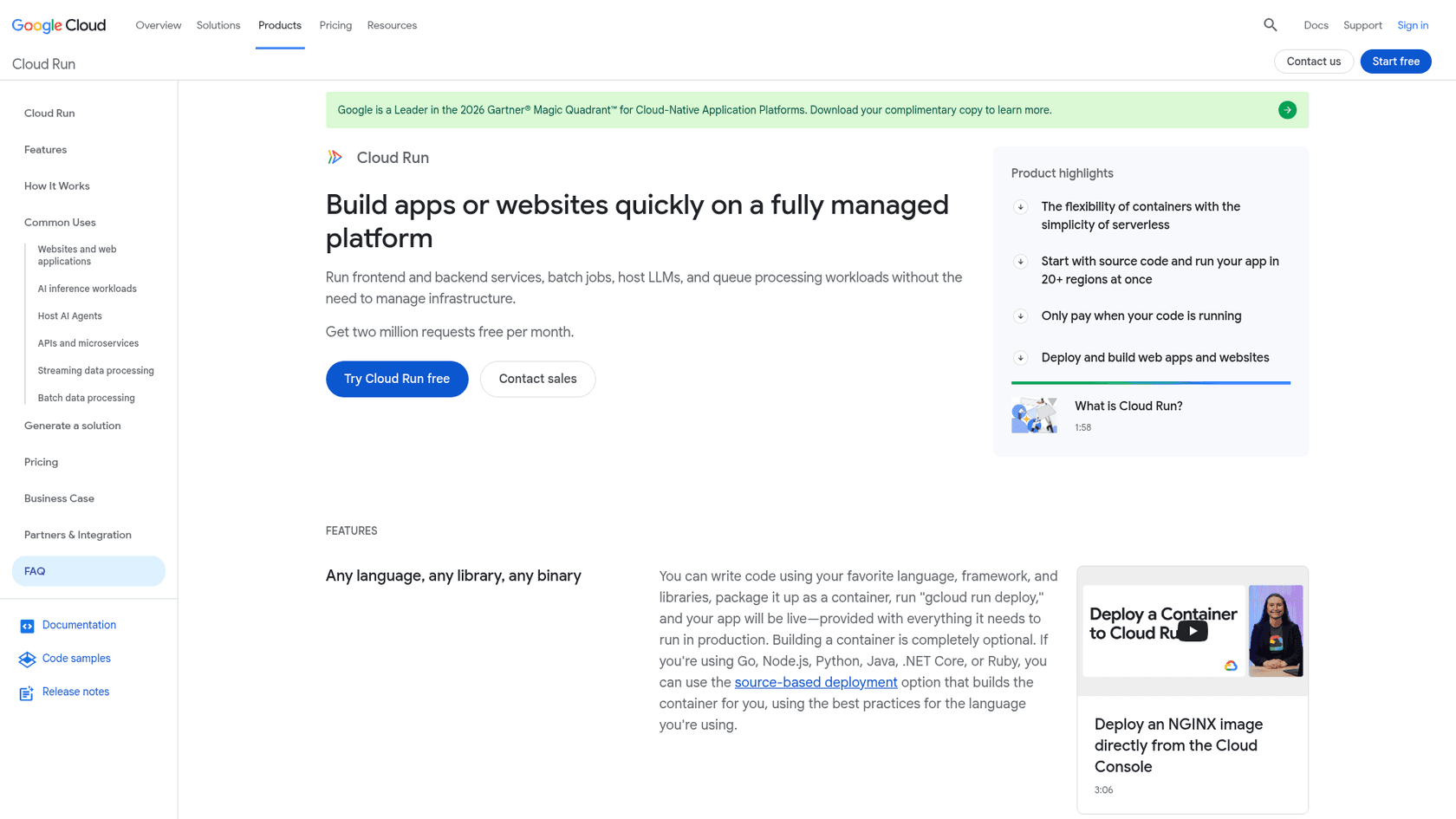Expand 'Deploy and build web apps' arrow
The width and height of the screenshot is (1456, 819).
click(x=1021, y=358)
